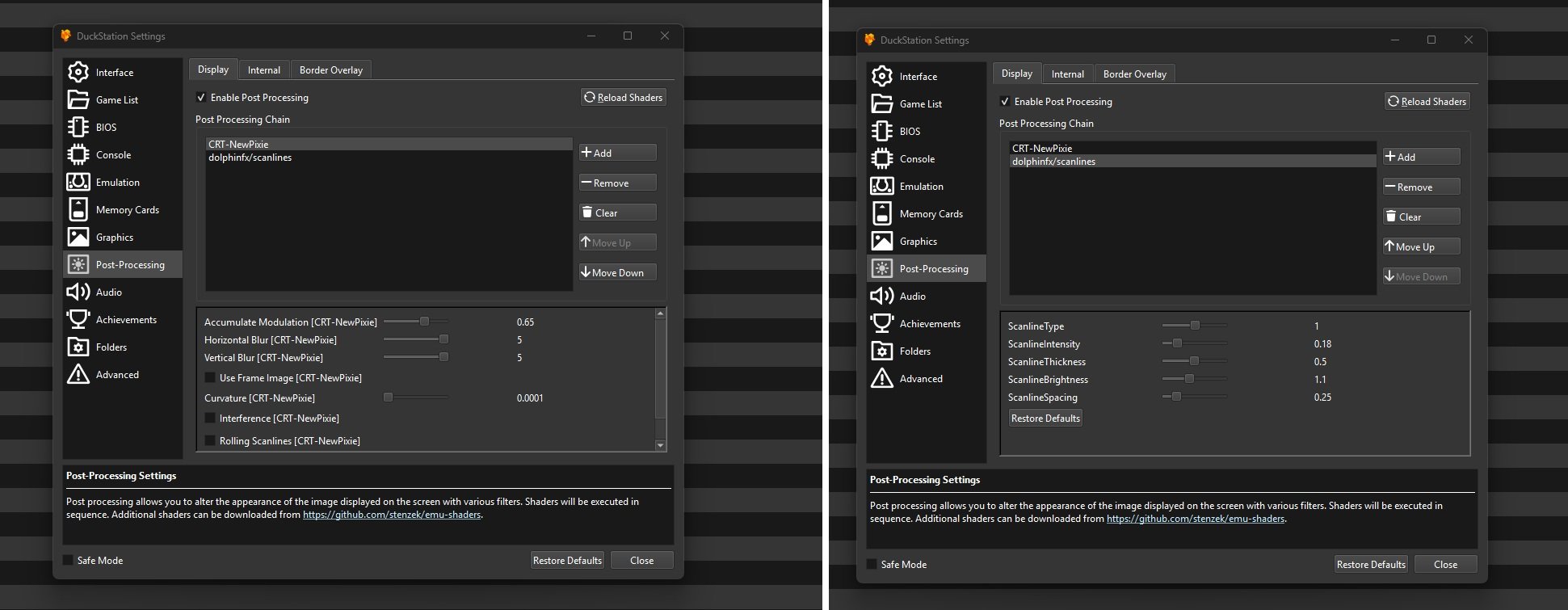Image resolution: width=1568 pixels, height=610 pixels.
Task: Enable Interference [CRT-NewPixie] checkbox
Action: click(x=210, y=418)
